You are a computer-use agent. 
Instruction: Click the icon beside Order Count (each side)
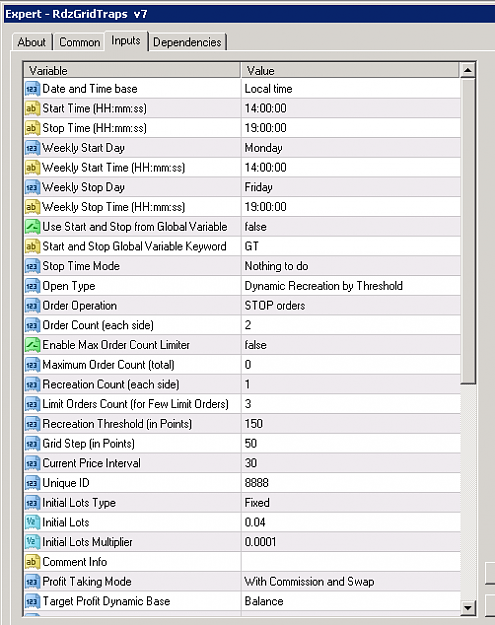(x=32, y=325)
